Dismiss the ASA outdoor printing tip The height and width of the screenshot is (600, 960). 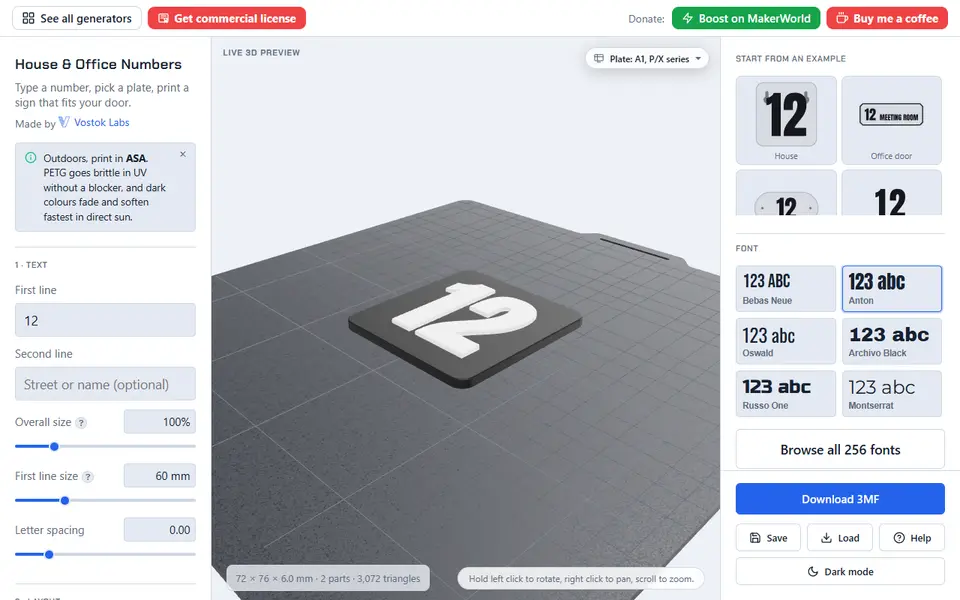tap(182, 154)
